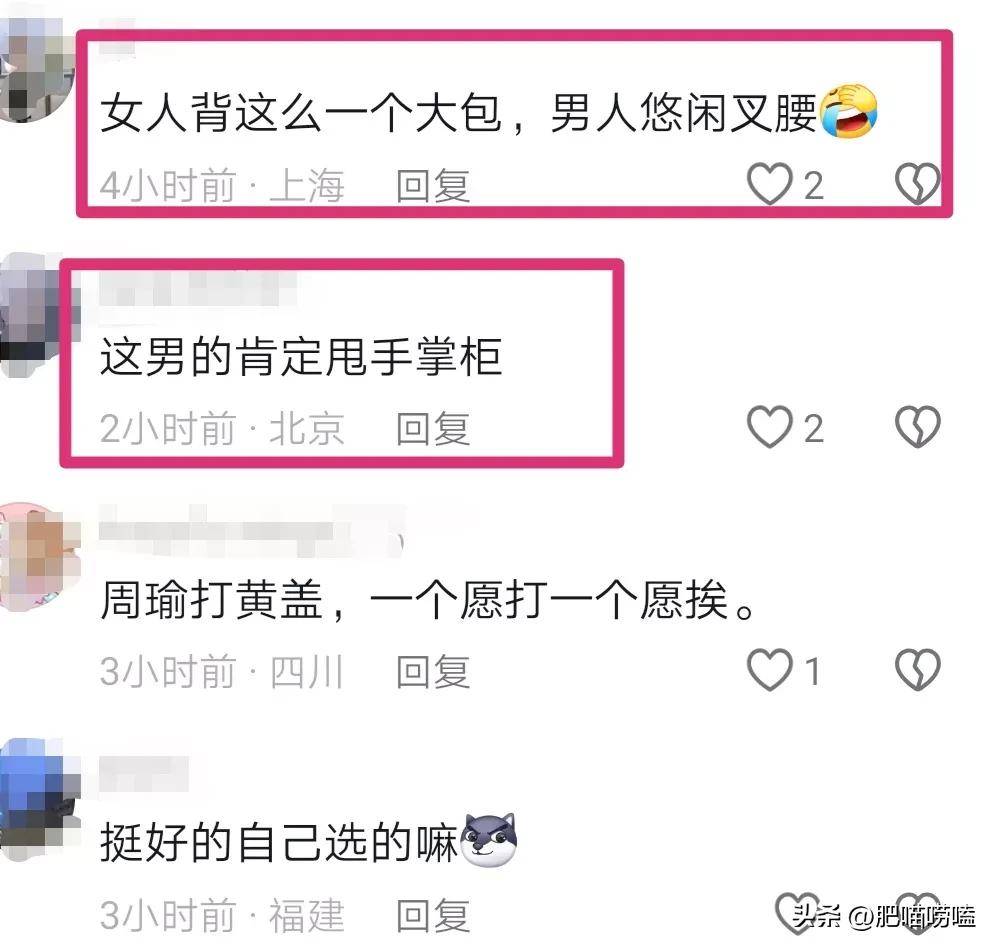The image size is (998, 951).
Task: Reply to the Beijing comment via 回复
Action: point(433,428)
